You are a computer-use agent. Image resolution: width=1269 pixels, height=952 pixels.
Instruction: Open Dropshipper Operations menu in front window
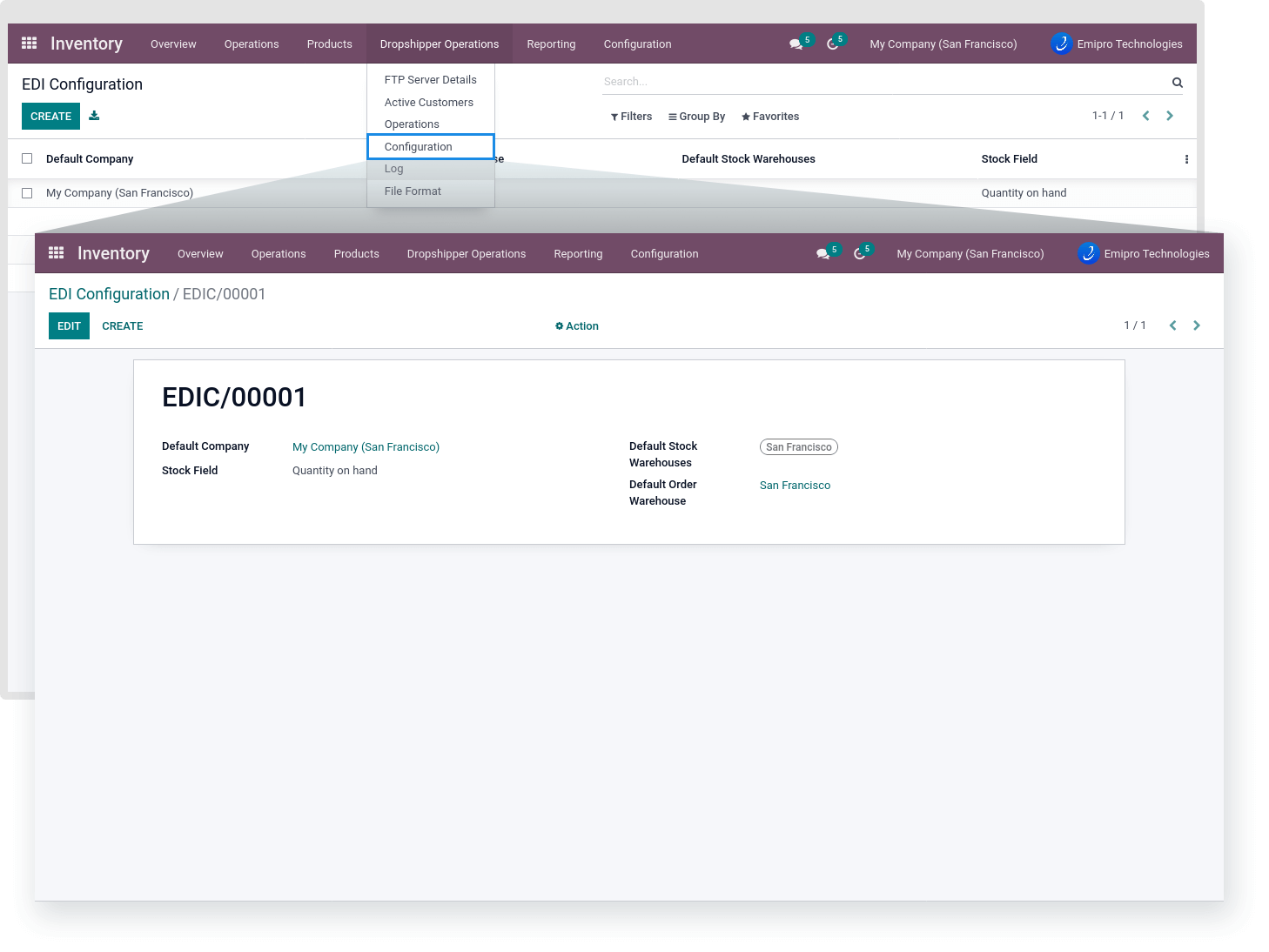467,253
